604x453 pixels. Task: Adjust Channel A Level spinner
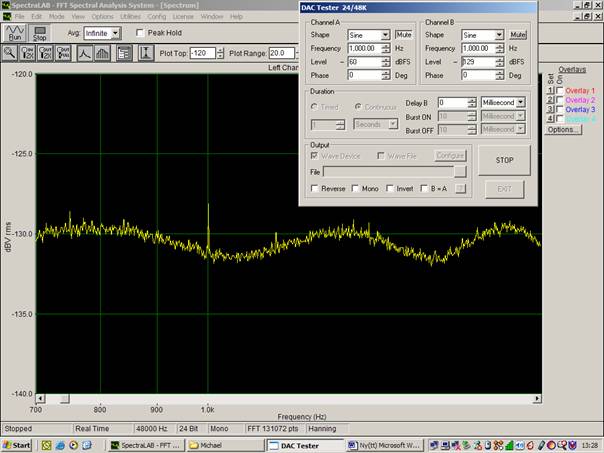(386, 62)
